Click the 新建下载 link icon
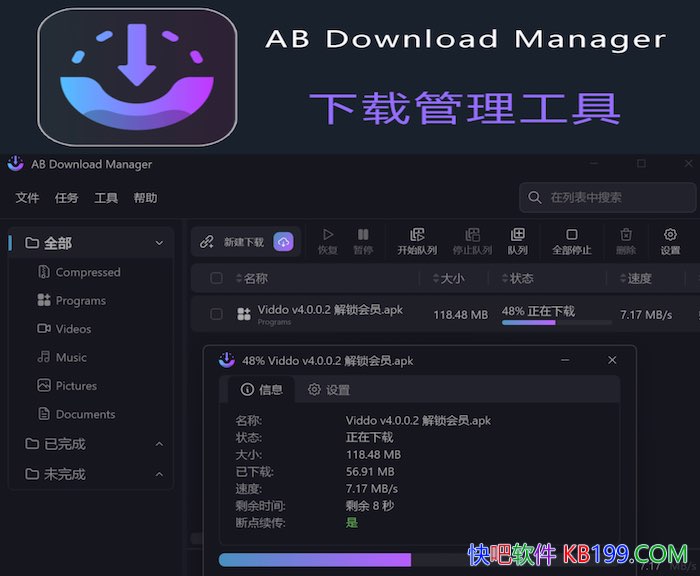This screenshot has height=576, width=700. click(207, 242)
